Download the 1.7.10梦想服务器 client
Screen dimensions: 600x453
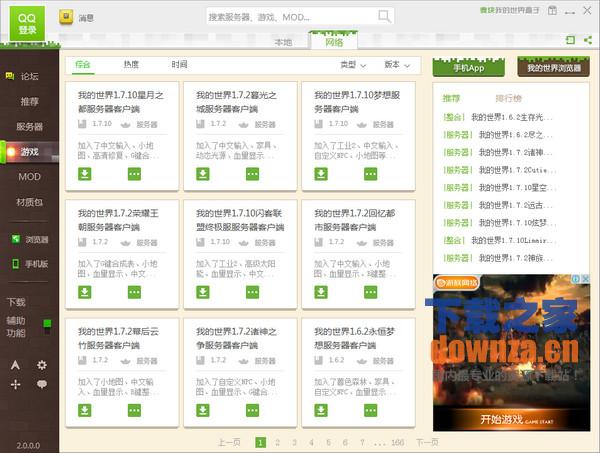pos(321,174)
